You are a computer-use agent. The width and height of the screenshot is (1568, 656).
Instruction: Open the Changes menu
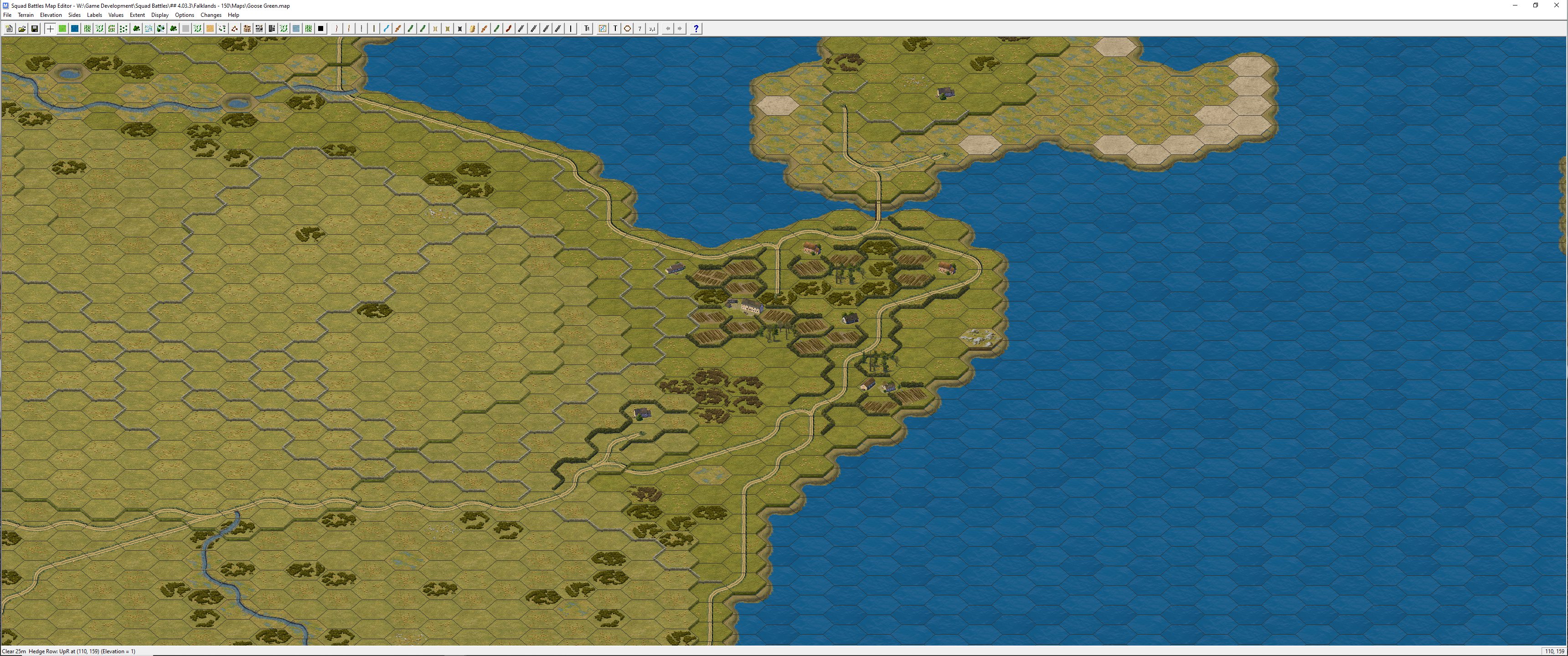tap(211, 15)
